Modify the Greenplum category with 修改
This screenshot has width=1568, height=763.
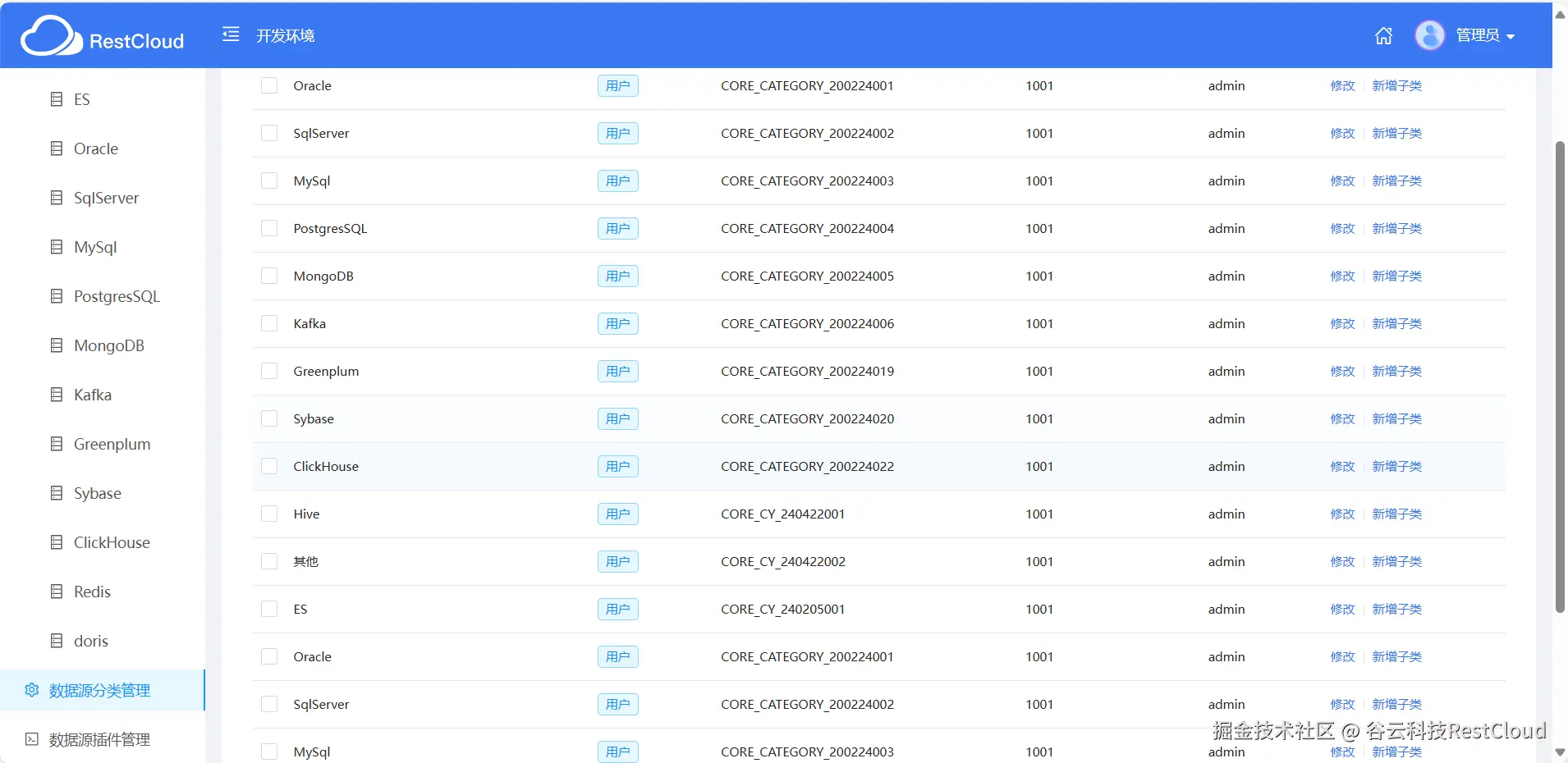click(x=1342, y=371)
